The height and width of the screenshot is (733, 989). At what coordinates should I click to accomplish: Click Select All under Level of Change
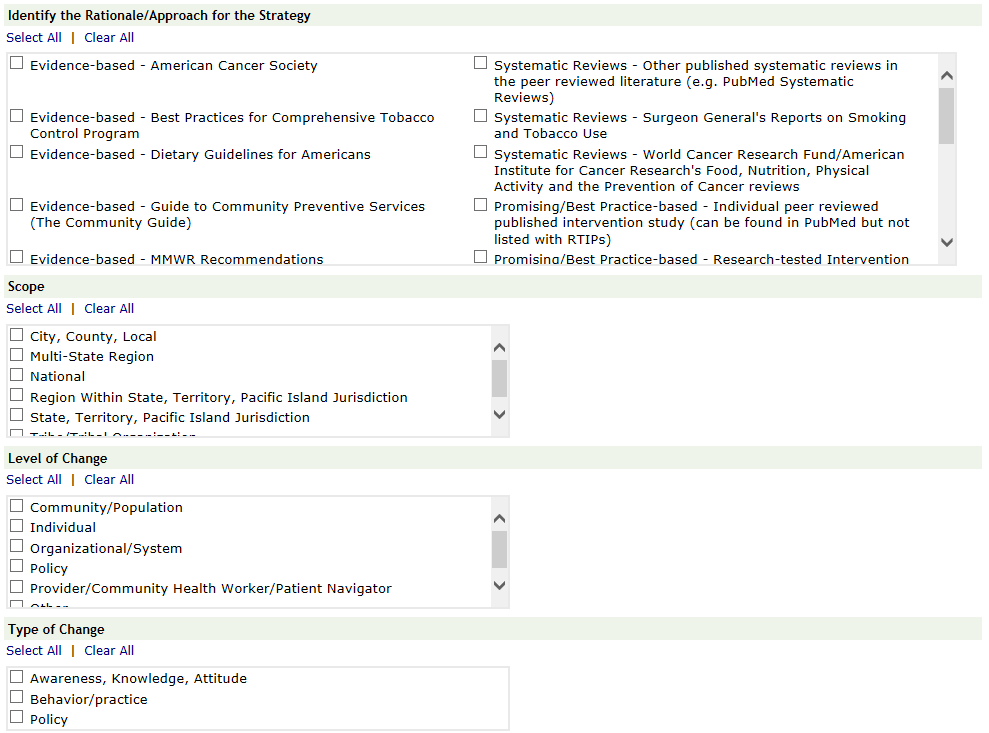point(34,480)
